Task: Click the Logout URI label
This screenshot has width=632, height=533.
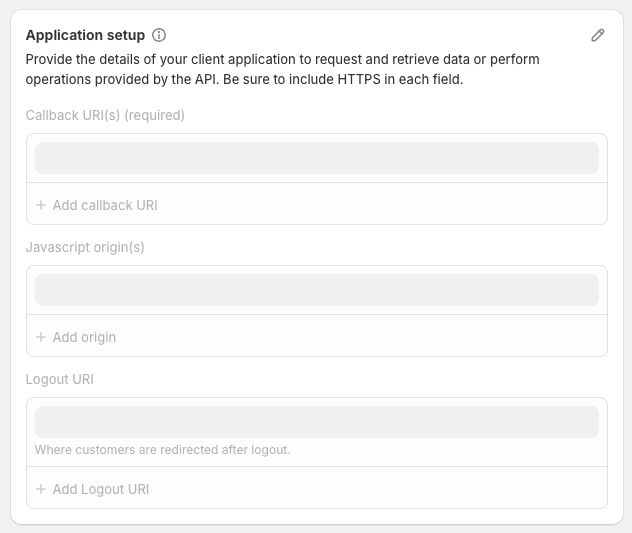Action: click(x=60, y=379)
